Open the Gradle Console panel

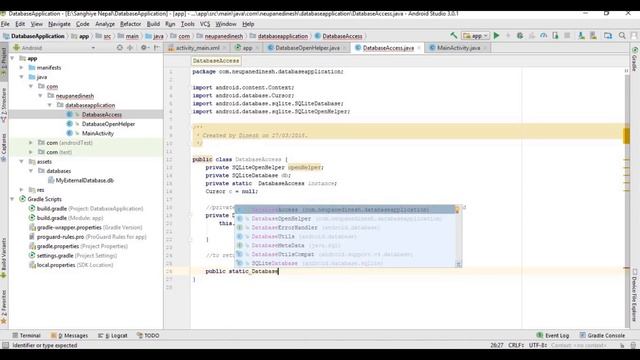pos(602,336)
